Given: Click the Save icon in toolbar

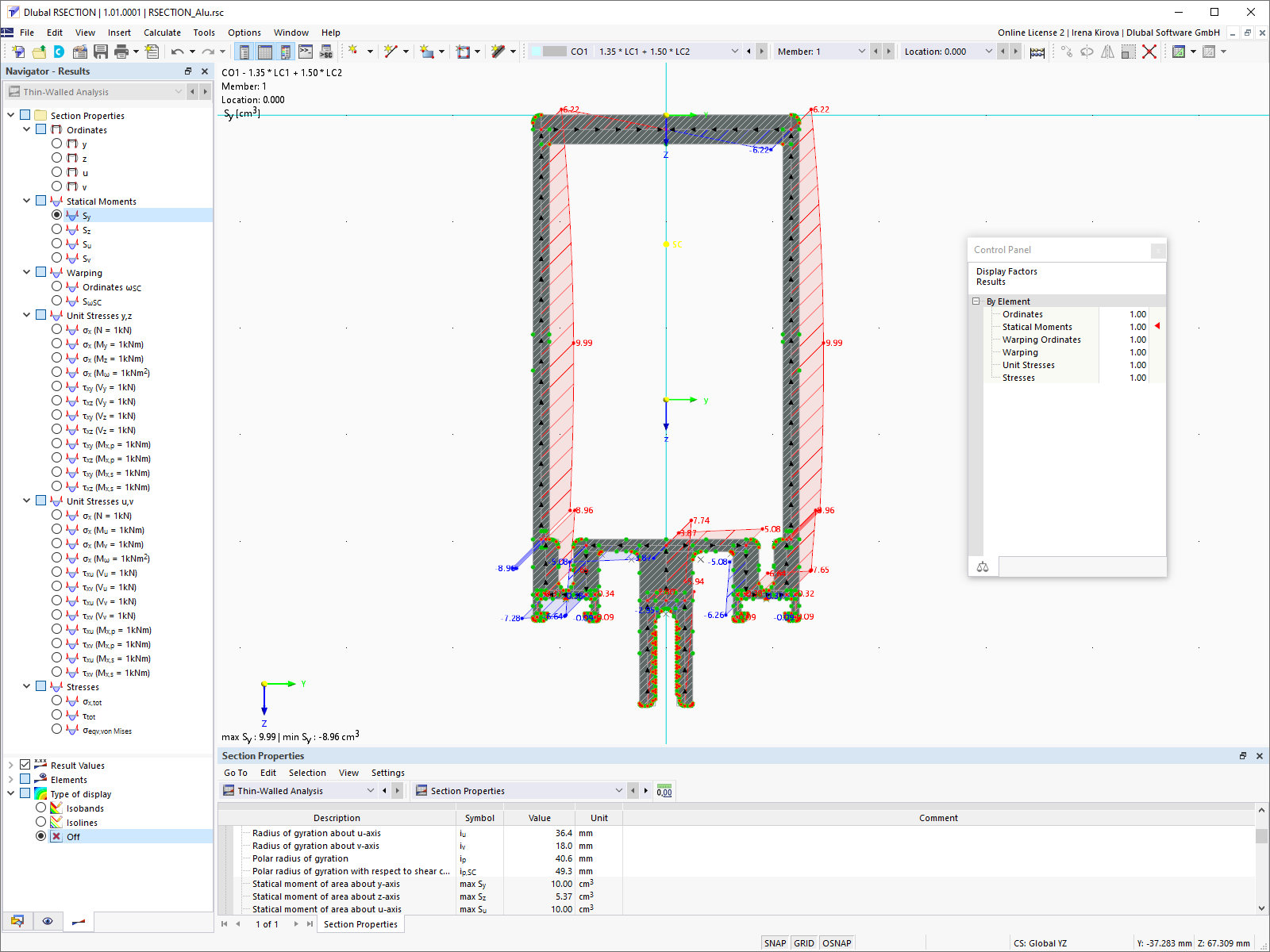Looking at the screenshot, I should coord(101,52).
